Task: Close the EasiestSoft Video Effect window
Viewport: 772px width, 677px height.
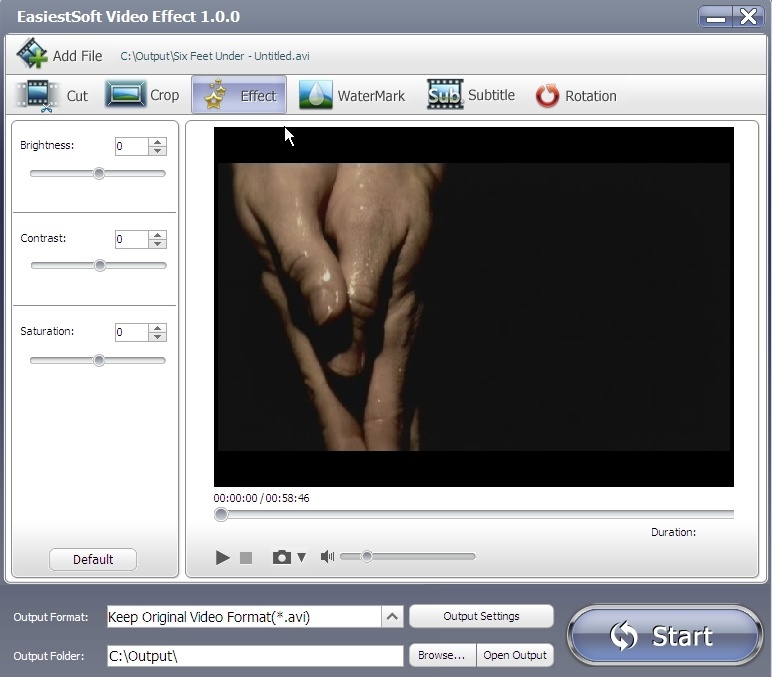Action: (x=748, y=17)
